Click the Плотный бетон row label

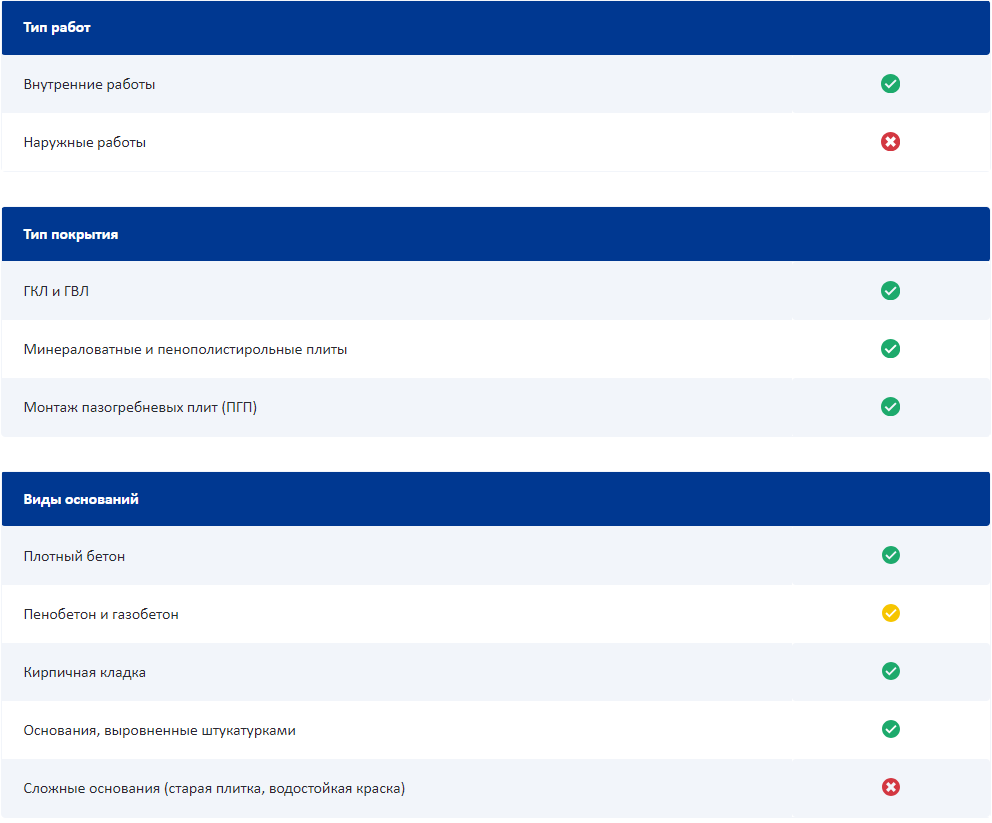point(74,556)
